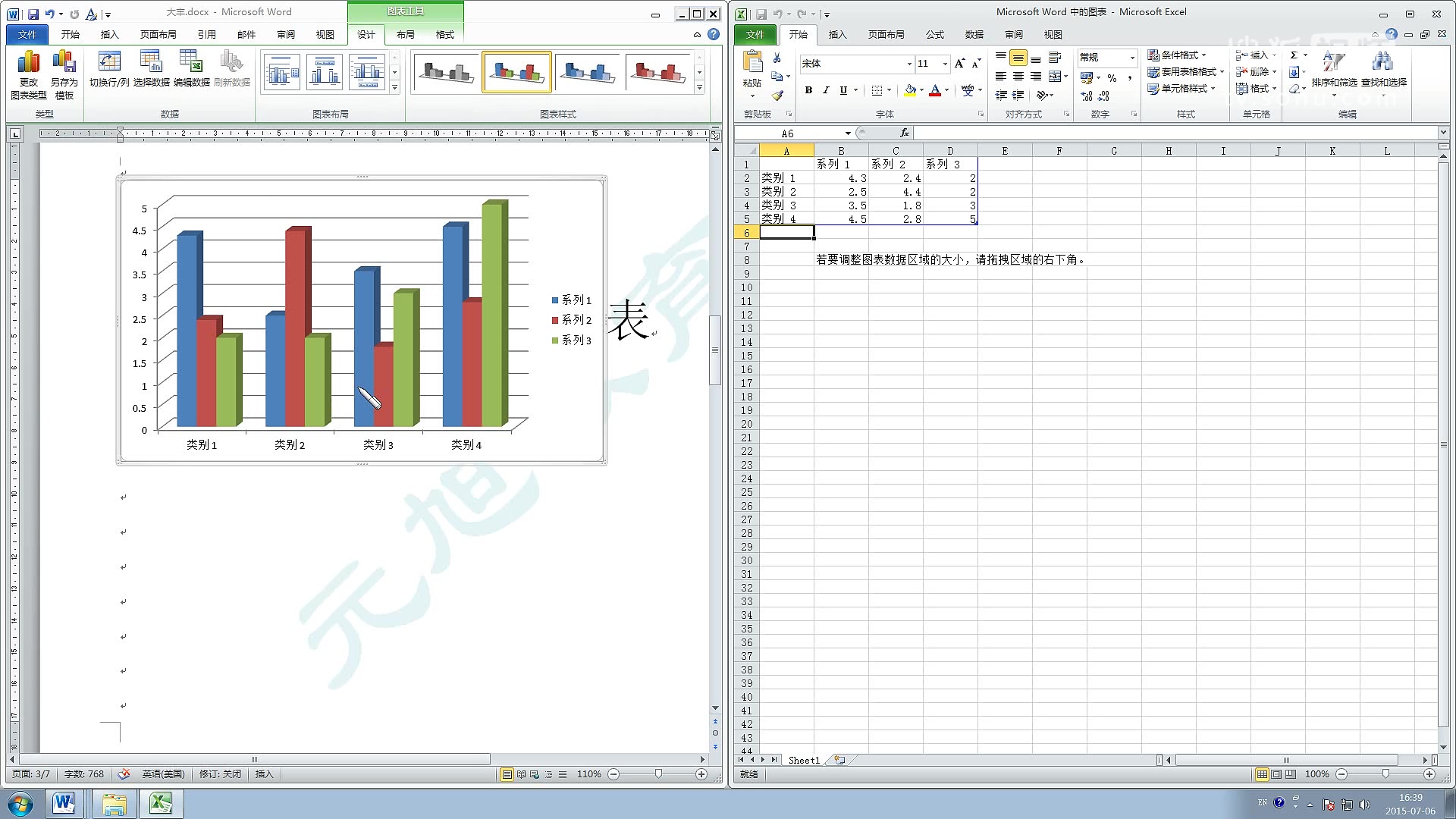Expand the 常规 number format dropdown
The image size is (1456, 819).
pos(1132,58)
